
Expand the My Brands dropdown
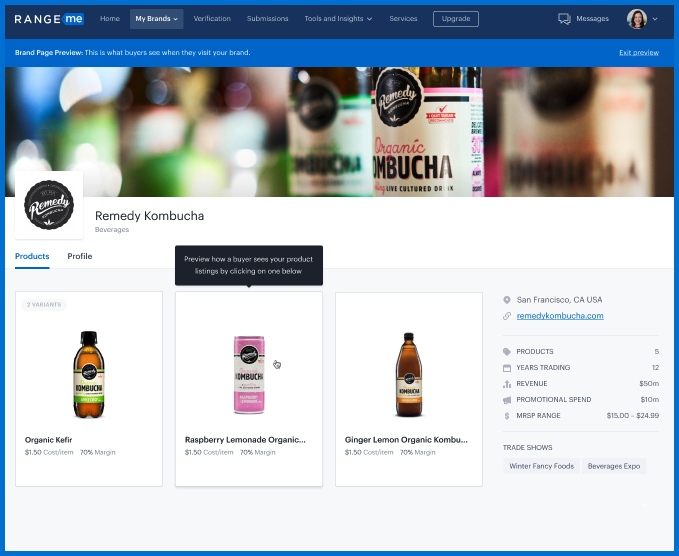pos(157,19)
